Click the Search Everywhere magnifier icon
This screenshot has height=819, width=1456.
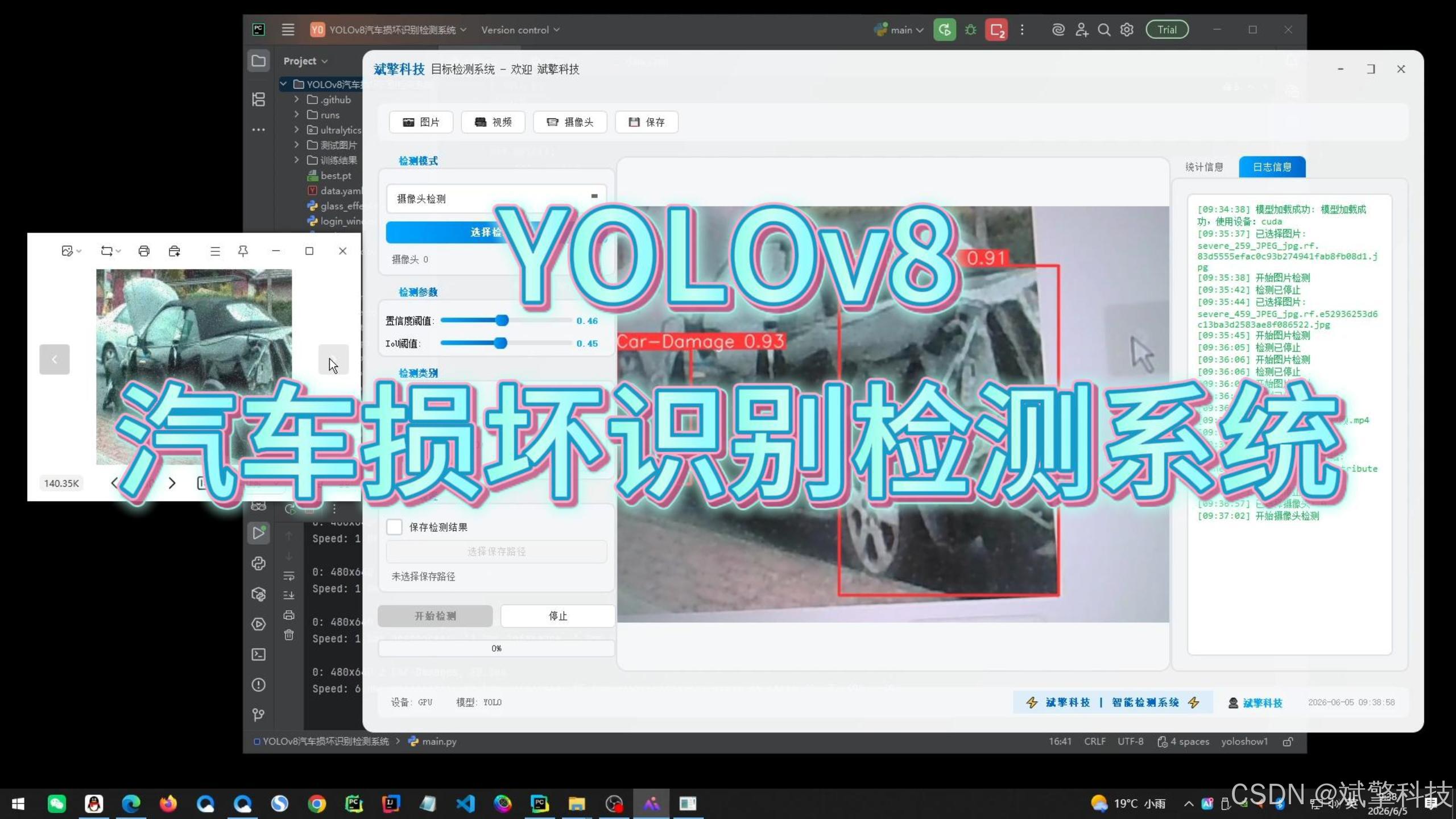click(x=1104, y=30)
